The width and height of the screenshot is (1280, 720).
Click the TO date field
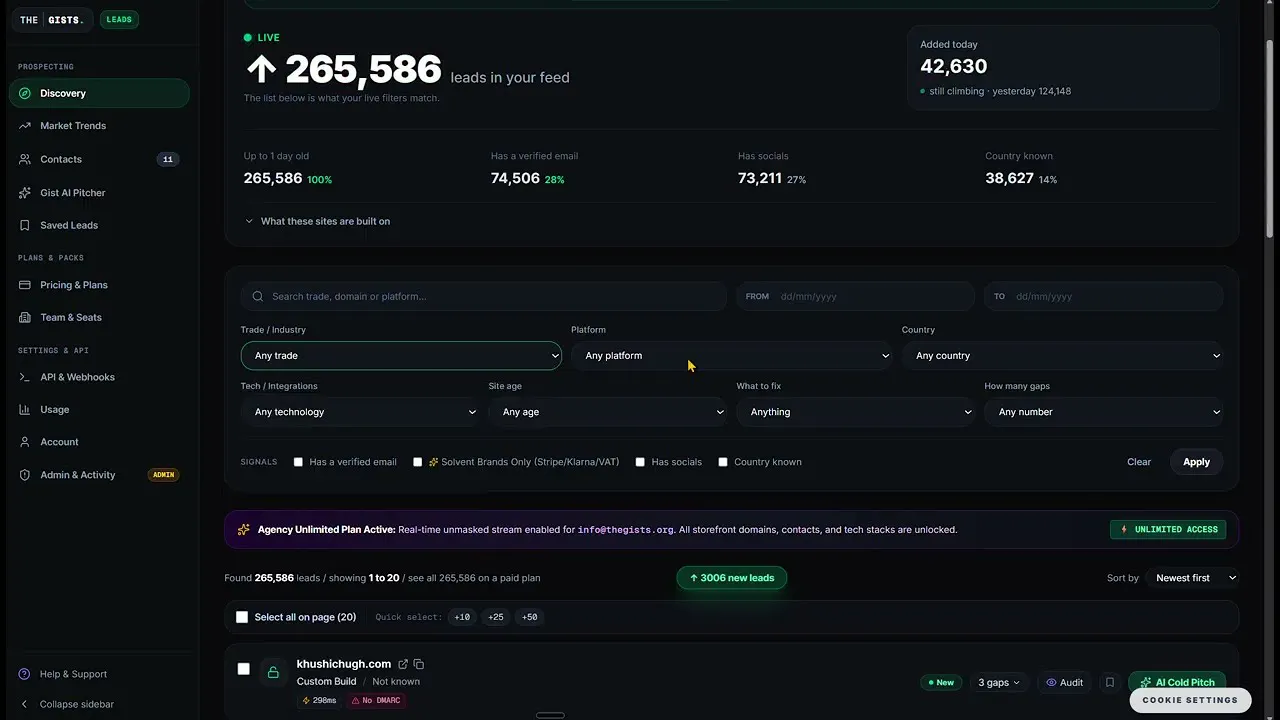tap(1103, 296)
